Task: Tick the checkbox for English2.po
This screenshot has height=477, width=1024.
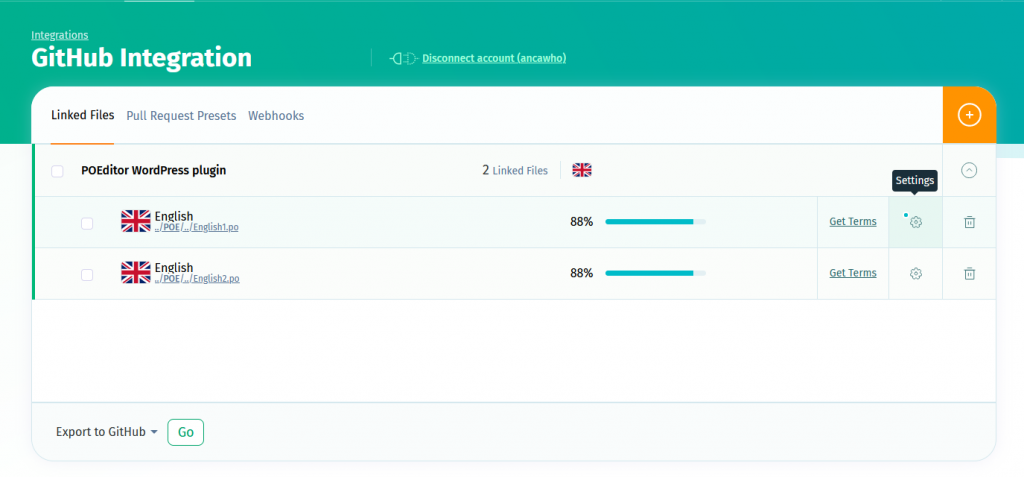Action: (x=87, y=275)
